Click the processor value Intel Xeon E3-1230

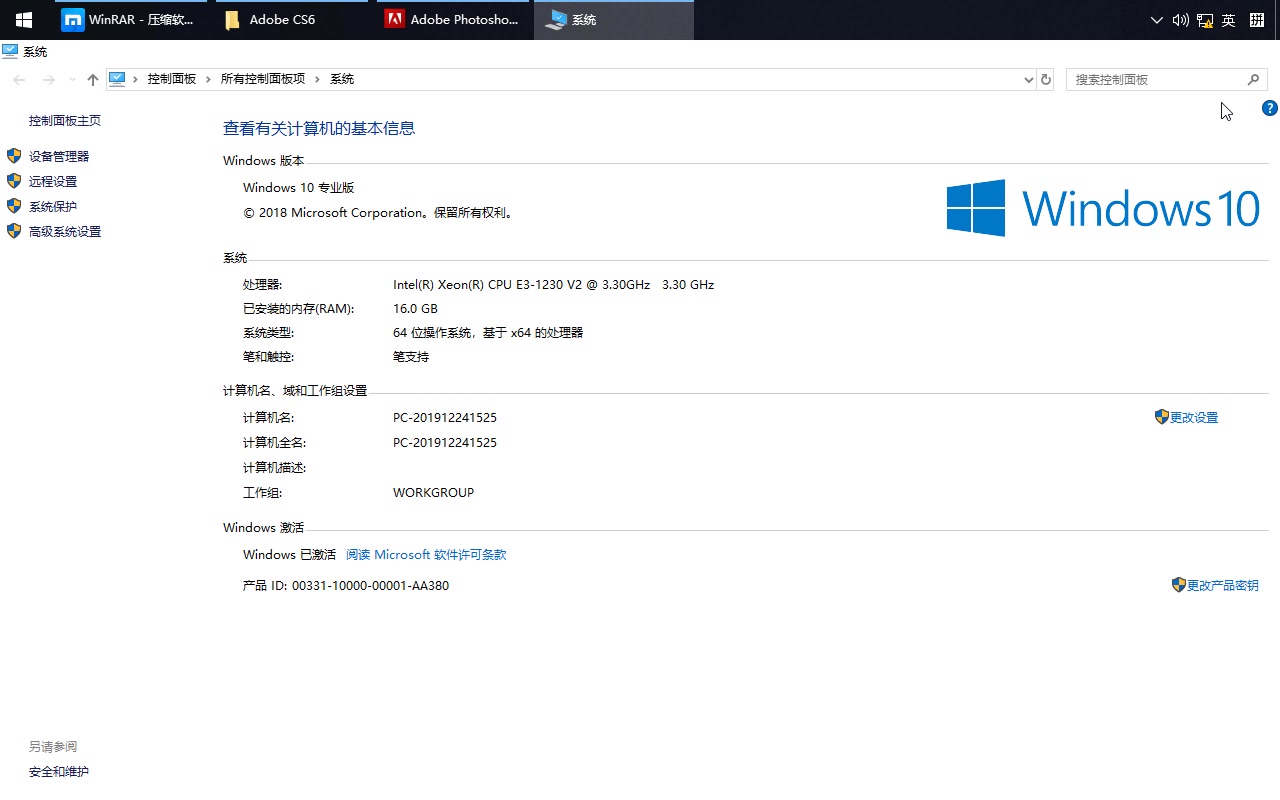click(x=553, y=285)
